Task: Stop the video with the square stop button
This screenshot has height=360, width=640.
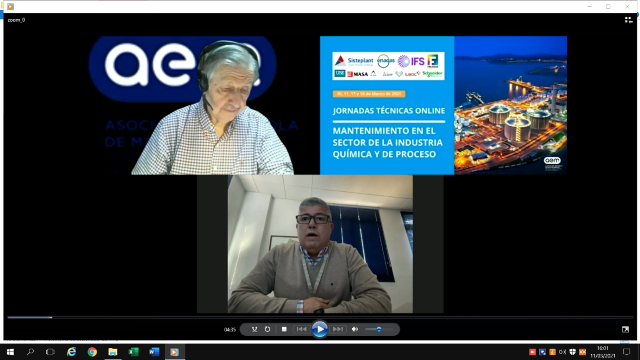Action: pyautogui.click(x=284, y=329)
